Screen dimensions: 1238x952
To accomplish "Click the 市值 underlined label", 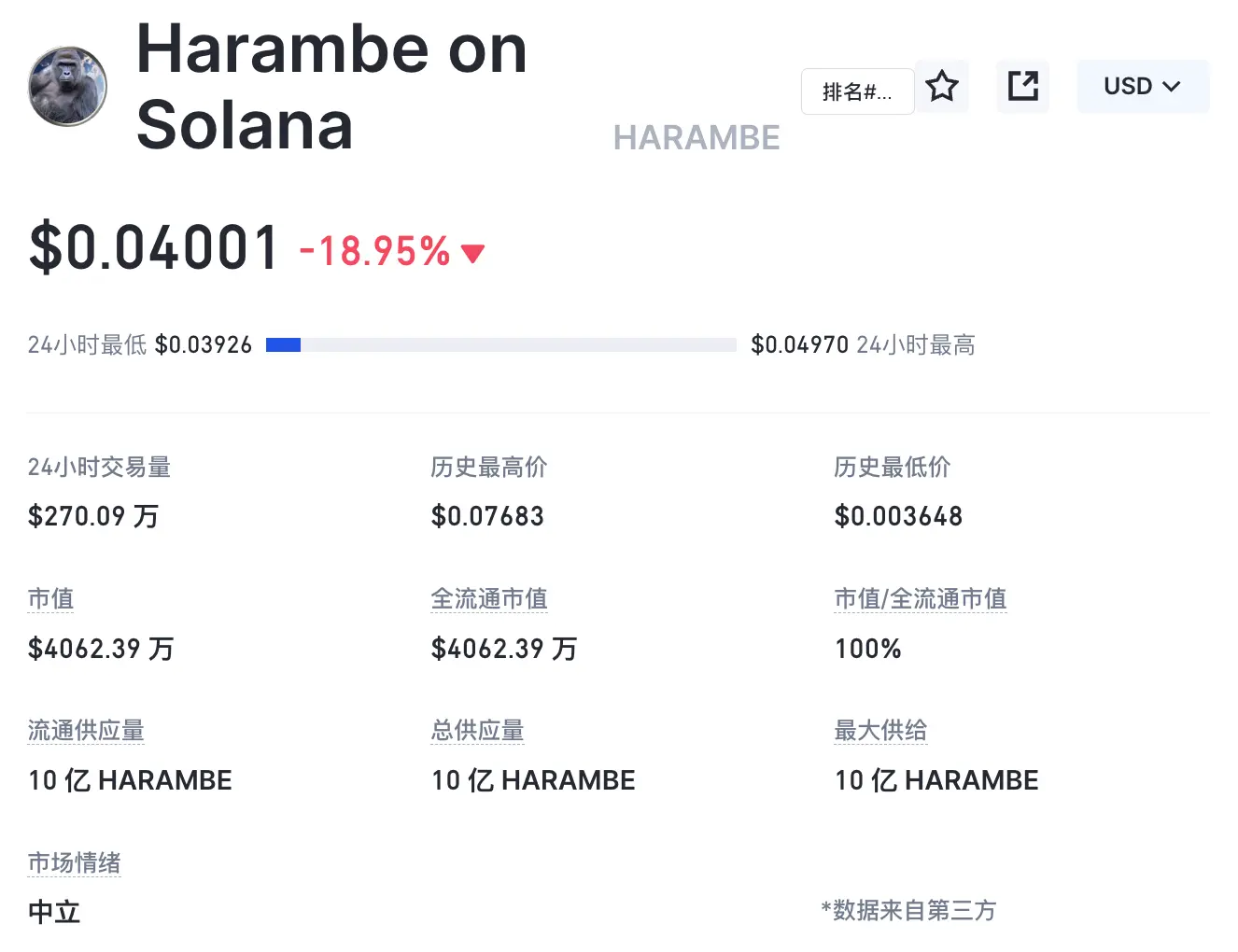I will pos(50,599).
